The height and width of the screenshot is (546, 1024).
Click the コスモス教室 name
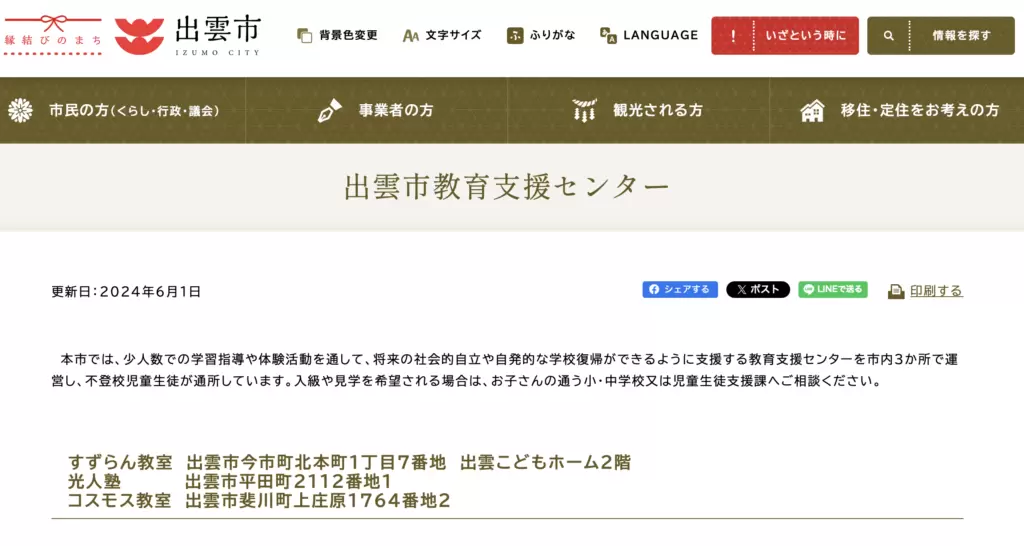tap(119, 500)
